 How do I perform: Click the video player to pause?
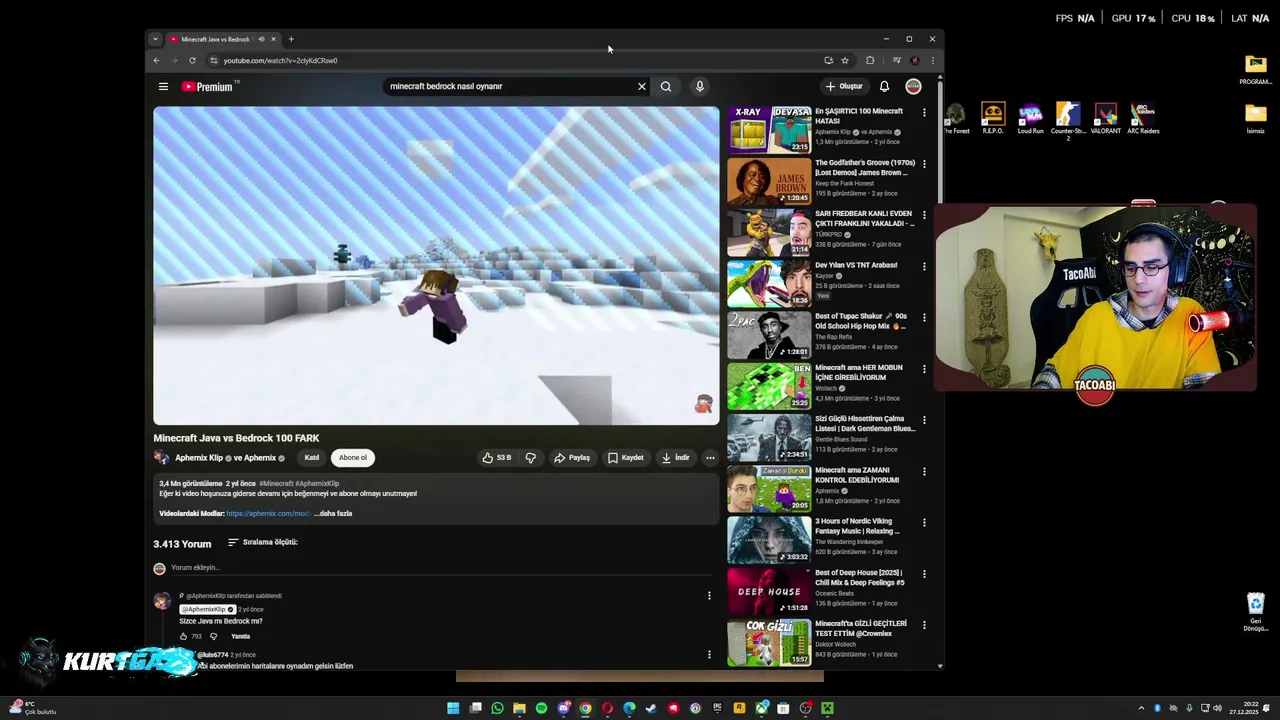(x=436, y=266)
